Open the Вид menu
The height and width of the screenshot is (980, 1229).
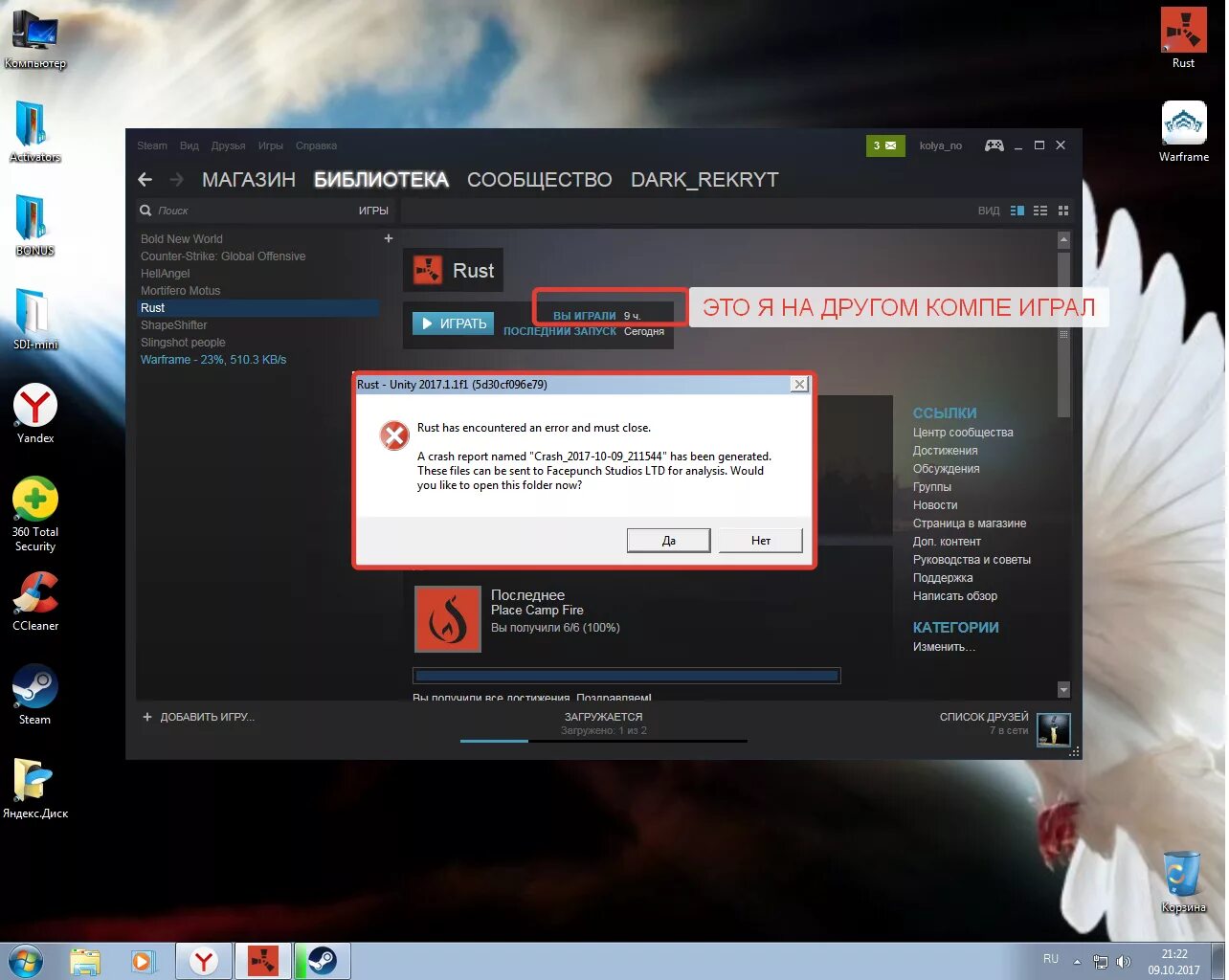pos(190,146)
